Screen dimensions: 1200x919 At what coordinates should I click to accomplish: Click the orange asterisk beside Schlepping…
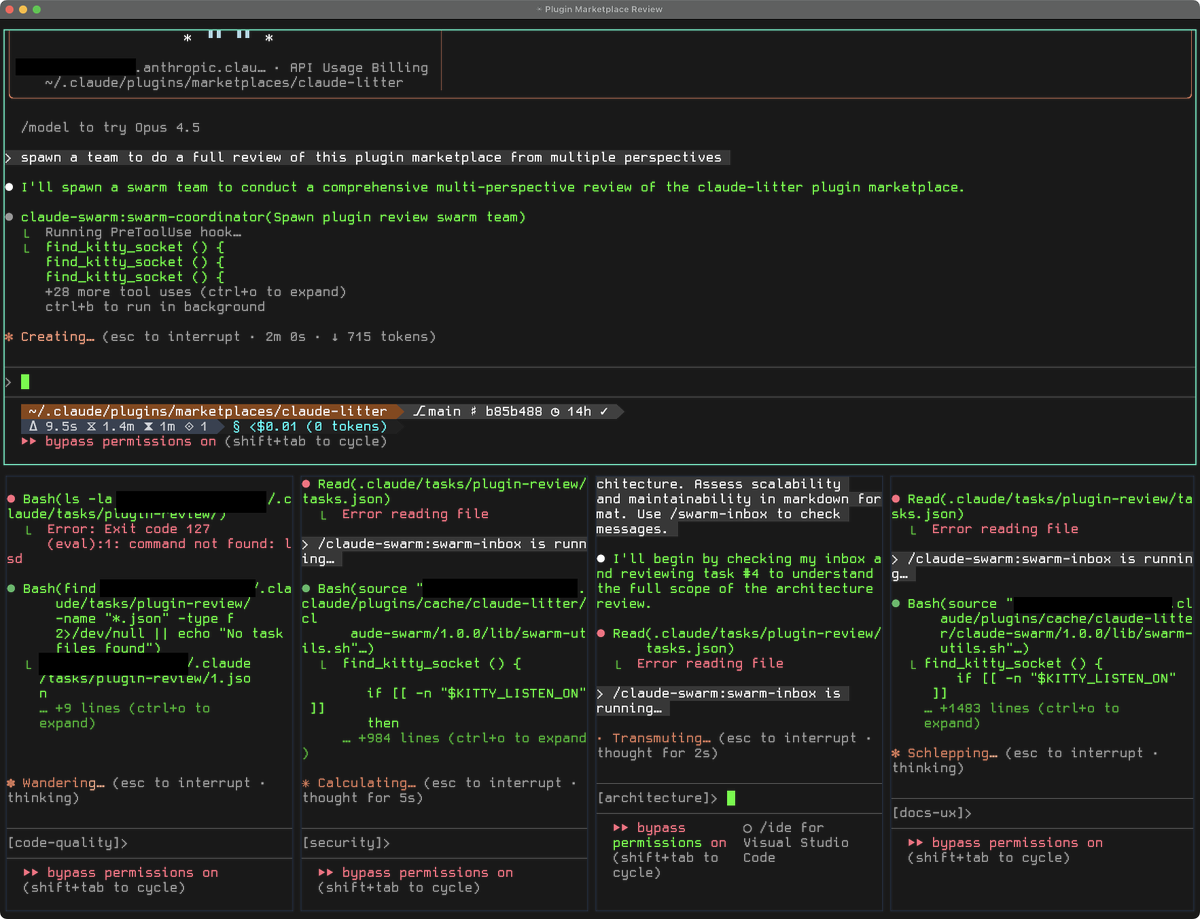pos(896,753)
